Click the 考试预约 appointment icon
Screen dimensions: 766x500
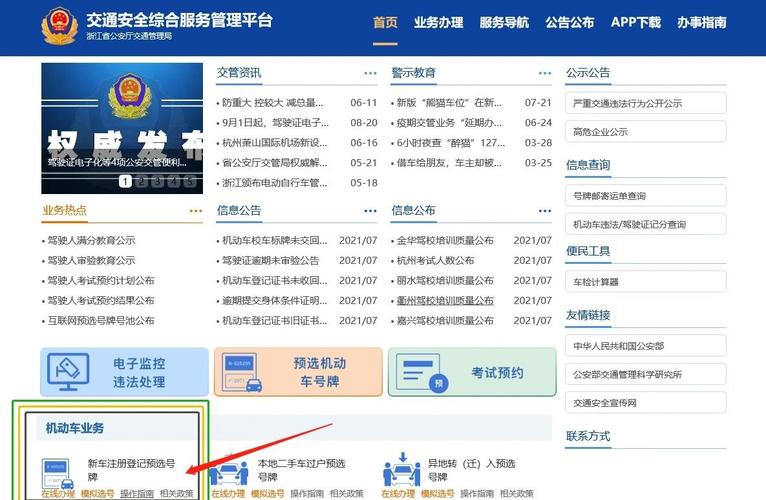click(422, 372)
